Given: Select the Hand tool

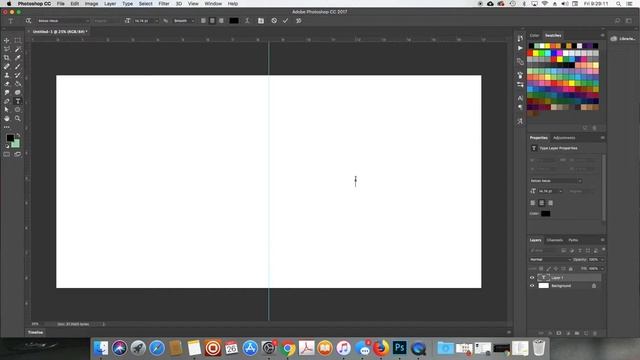Looking at the screenshot, I should click(x=7, y=118).
